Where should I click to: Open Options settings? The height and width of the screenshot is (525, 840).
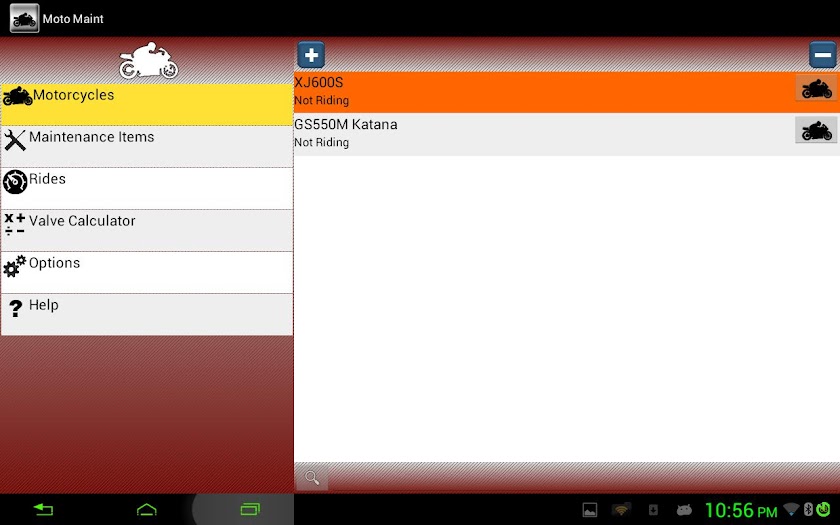(147, 272)
